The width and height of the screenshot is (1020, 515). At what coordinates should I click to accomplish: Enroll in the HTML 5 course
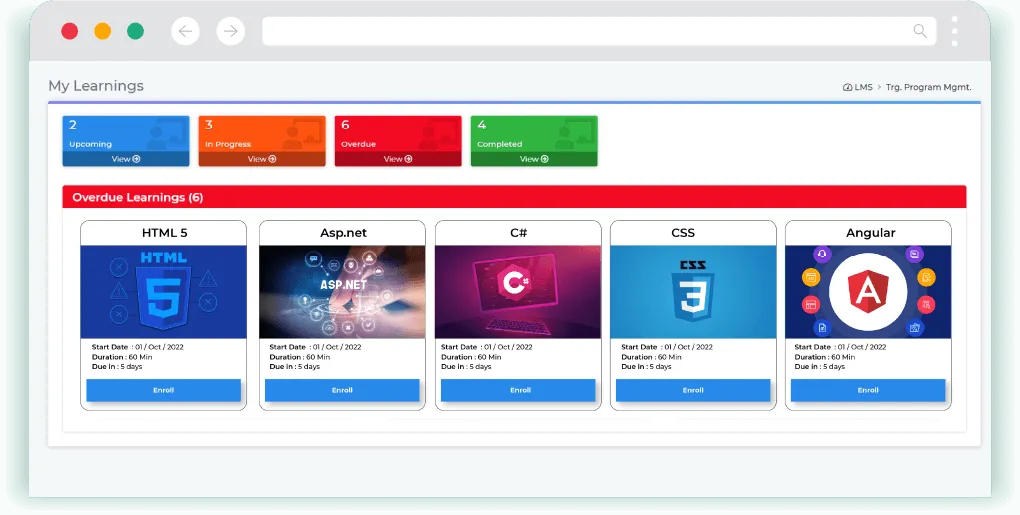click(163, 390)
